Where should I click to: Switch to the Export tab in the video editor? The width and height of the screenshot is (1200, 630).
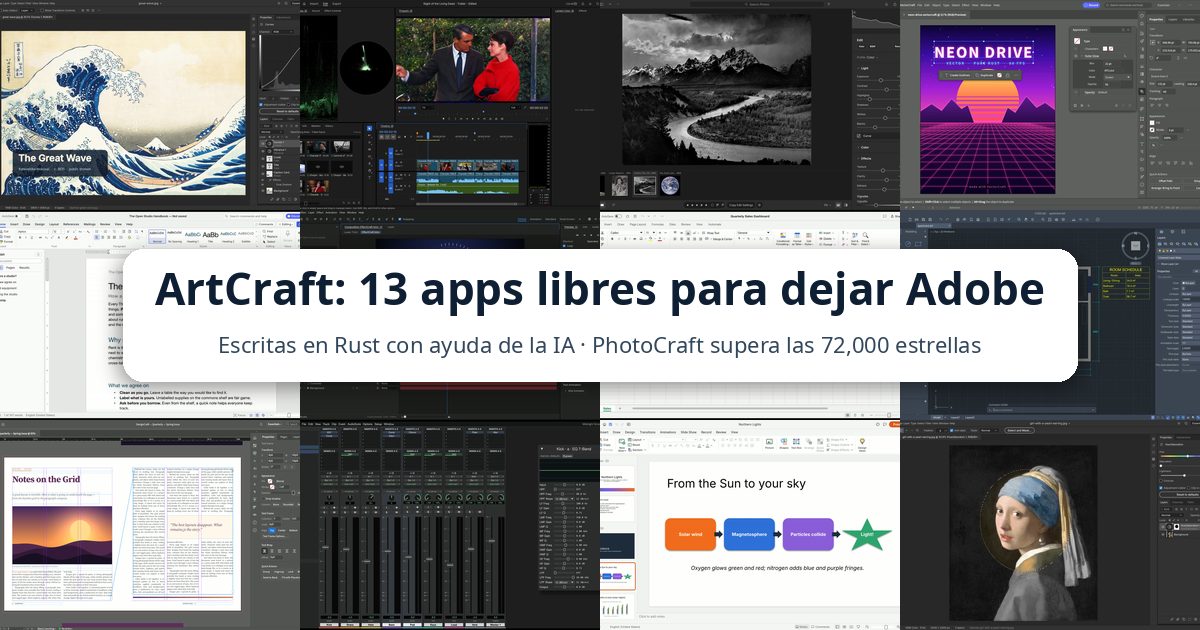[337, 4]
